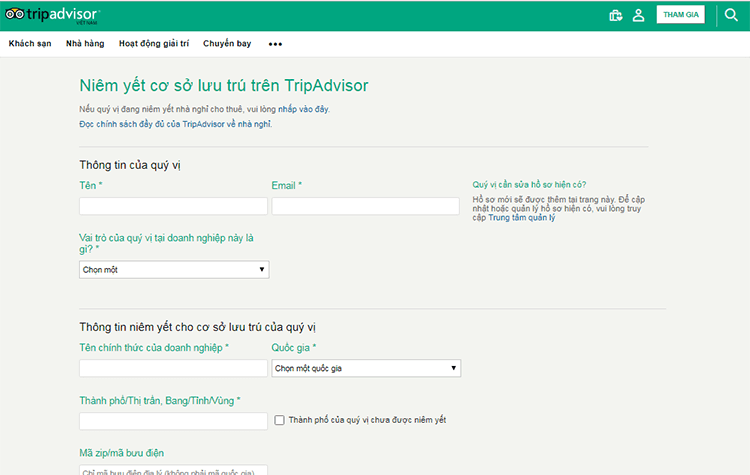
Task: Open the TripAdvisor nhà nghỉ policy link
Action: pos(176,124)
